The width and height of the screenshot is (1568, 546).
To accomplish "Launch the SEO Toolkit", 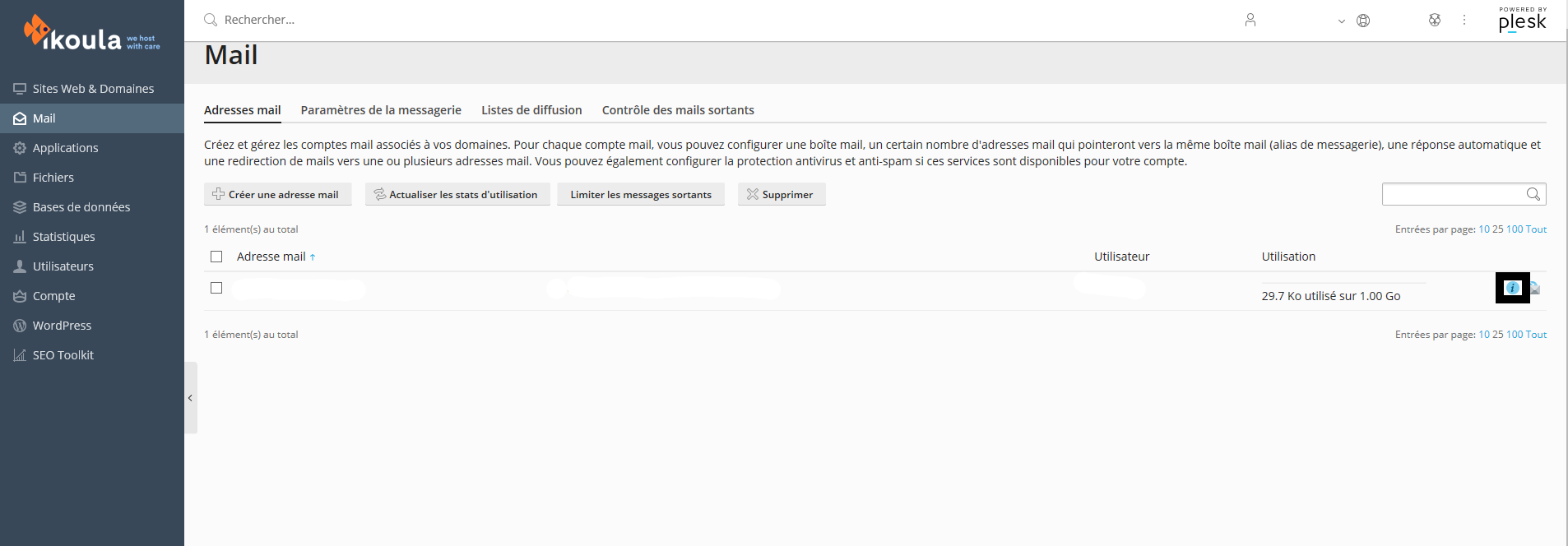I will pos(92,355).
